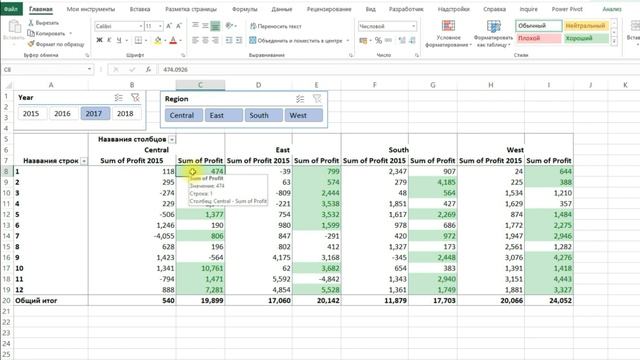Decrease font size with the smaller A icon

pyautogui.click(x=178, y=26)
